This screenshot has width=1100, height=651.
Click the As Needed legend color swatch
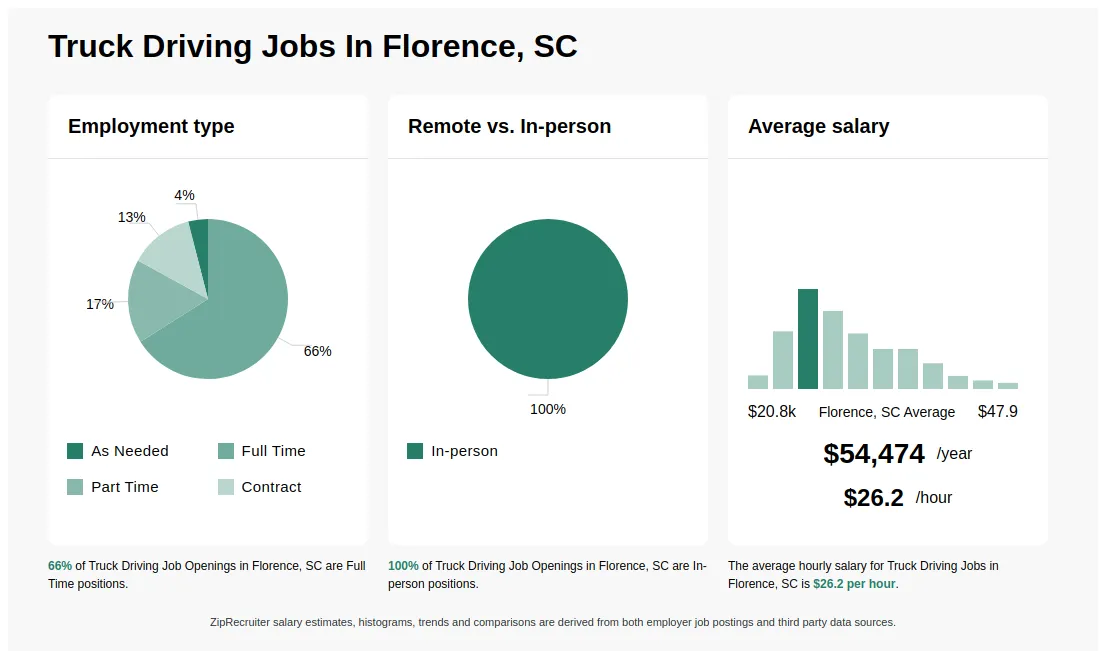(75, 451)
